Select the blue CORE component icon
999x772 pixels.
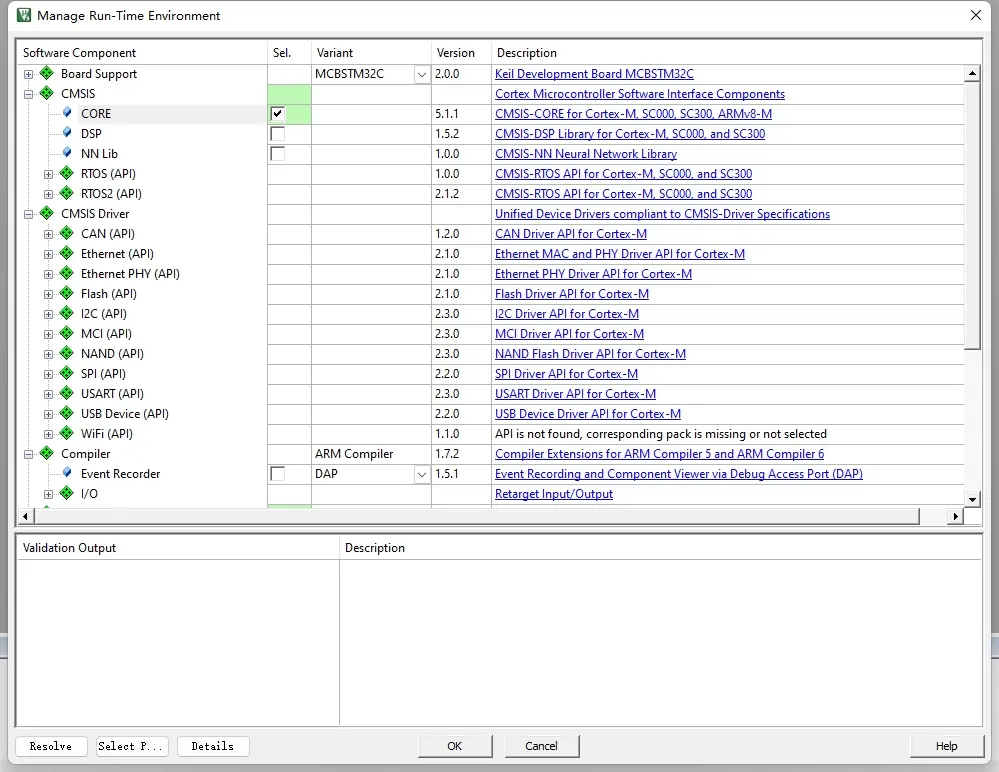pos(67,114)
